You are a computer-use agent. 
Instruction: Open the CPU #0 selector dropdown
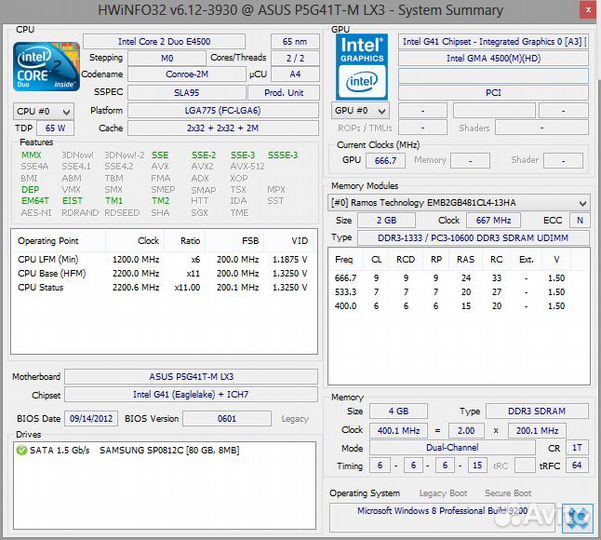pyautogui.click(x=43, y=112)
